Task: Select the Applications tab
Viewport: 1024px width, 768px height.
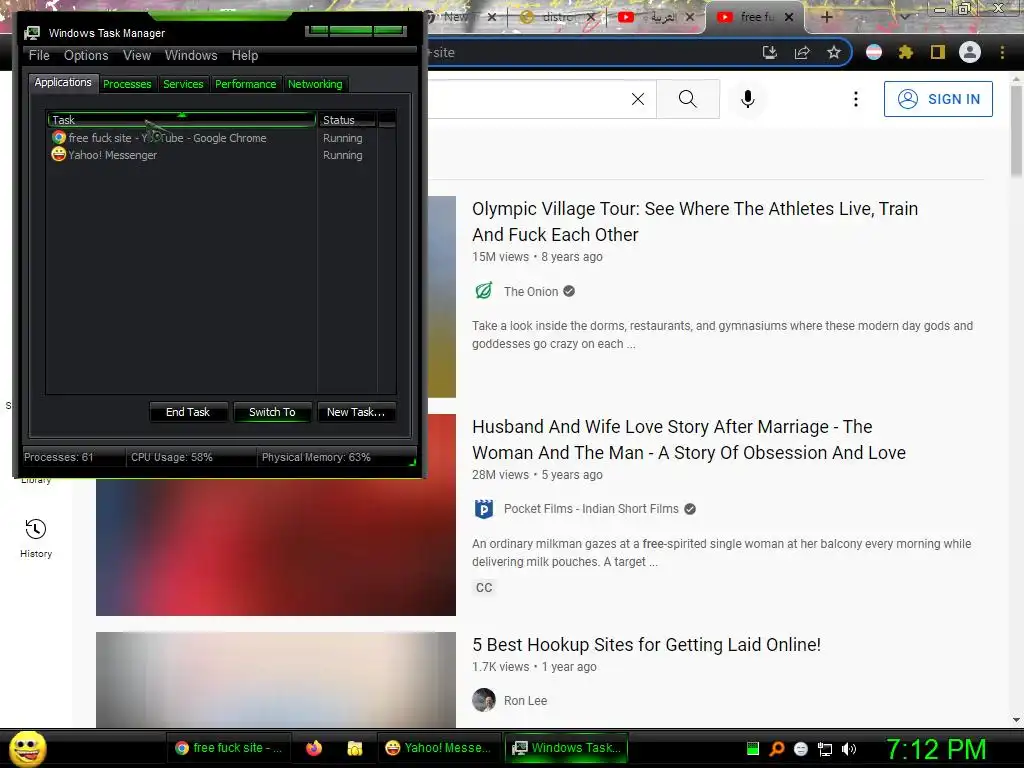Action: tap(63, 82)
